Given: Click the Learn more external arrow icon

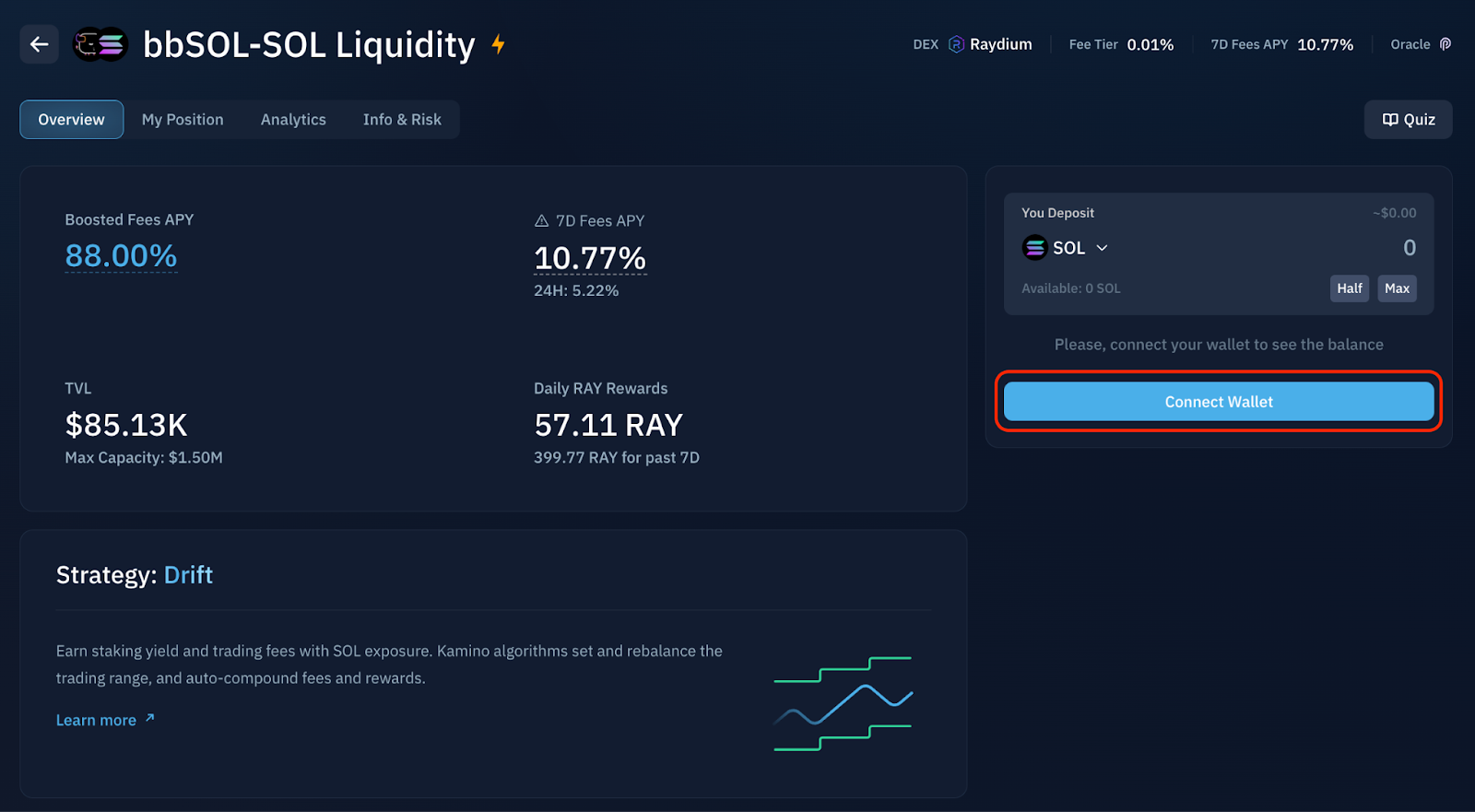Looking at the screenshot, I should coord(150,718).
